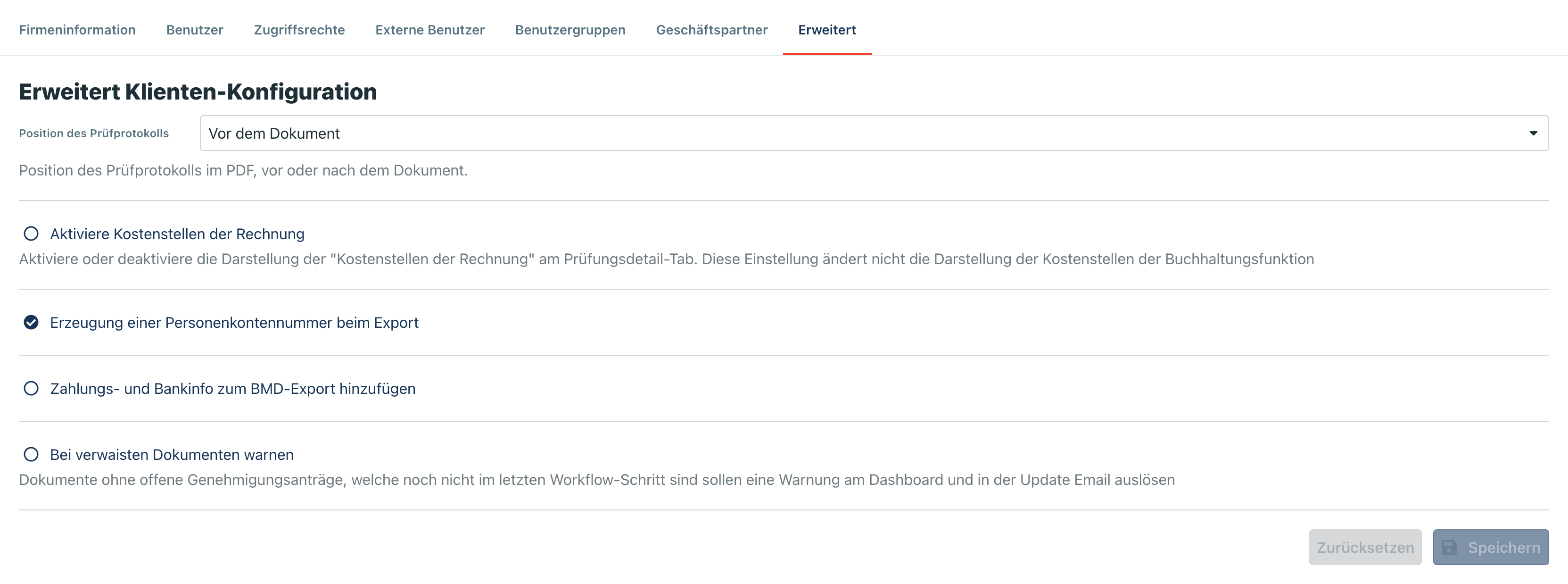Image resolution: width=1568 pixels, height=584 pixels.
Task: Open the Benutzergruppen tab
Action: click(570, 30)
